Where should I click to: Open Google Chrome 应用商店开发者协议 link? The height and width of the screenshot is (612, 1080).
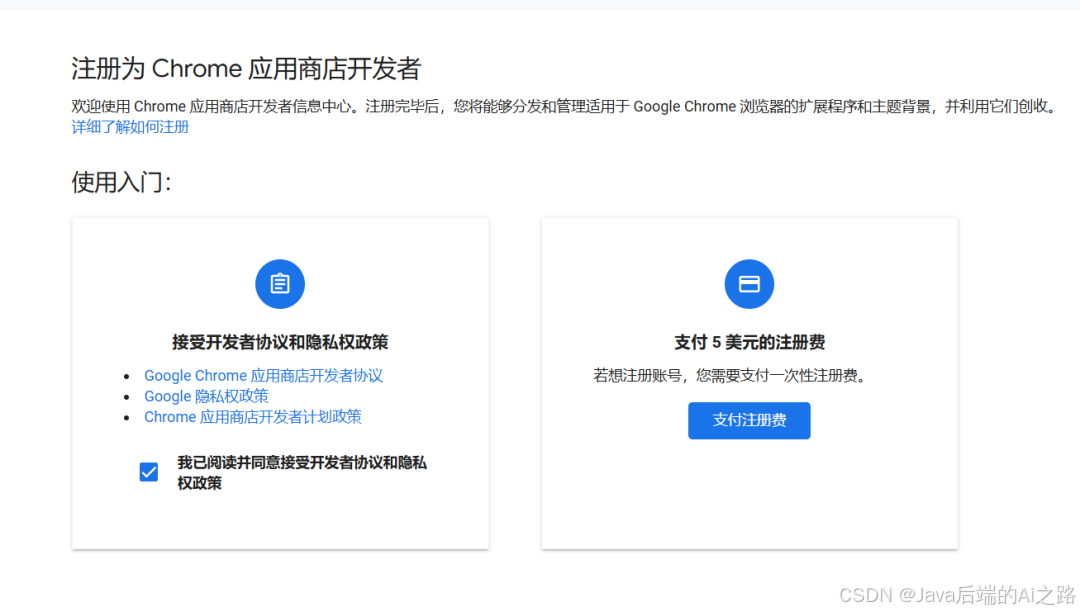tap(263, 375)
